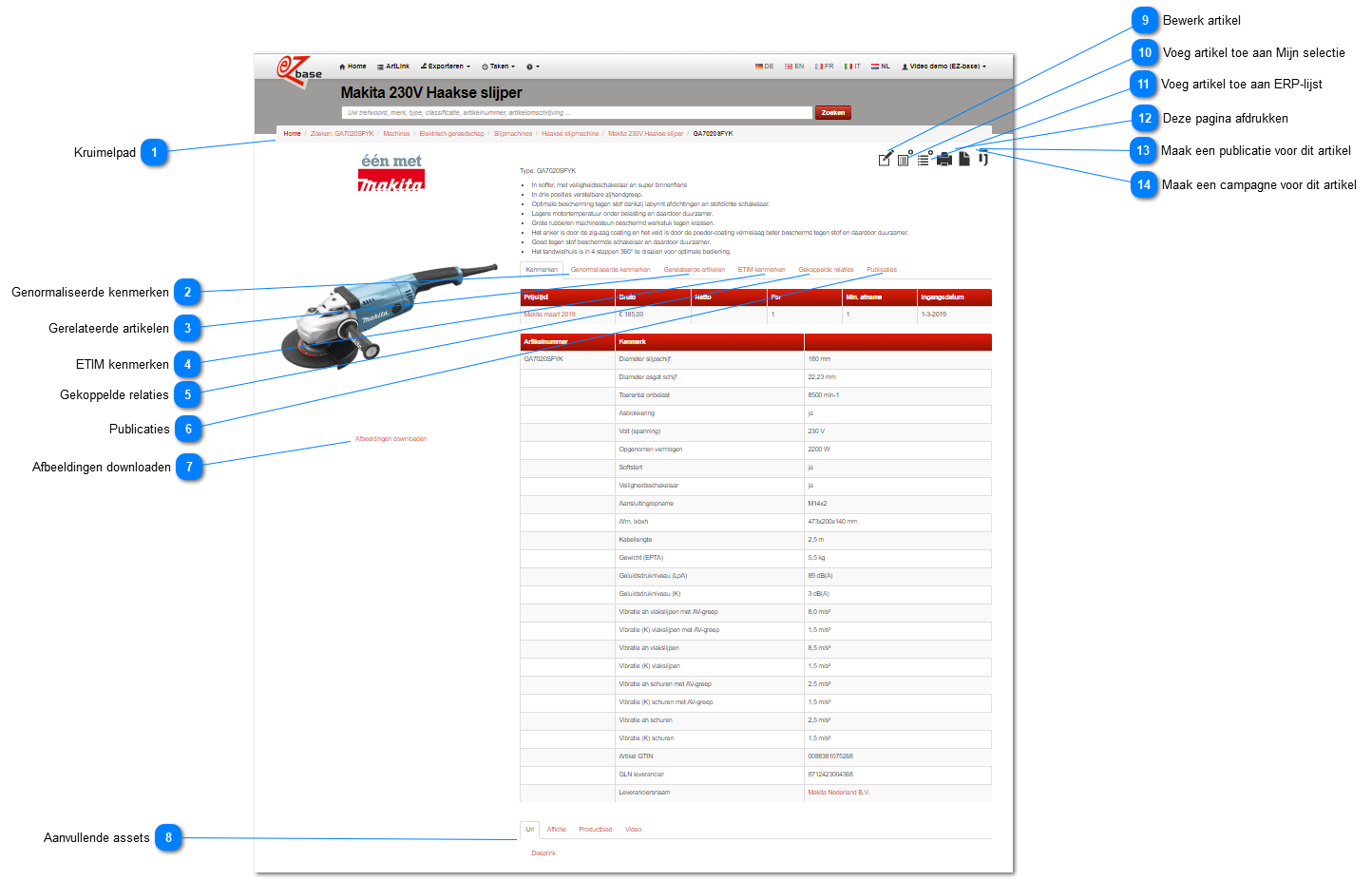This screenshot has width=1372, height=881.
Task: Select the Affiche assets tab
Action: click(557, 830)
